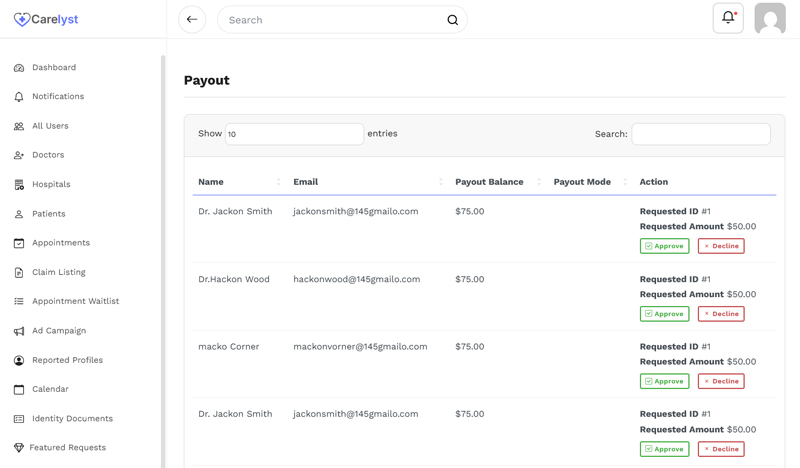
Task: Click the magnifier icon in top search
Action: [453, 20]
